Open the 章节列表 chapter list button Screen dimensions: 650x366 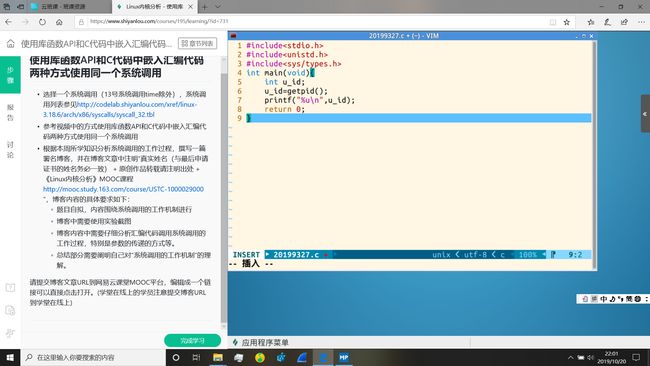click(197, 43)
